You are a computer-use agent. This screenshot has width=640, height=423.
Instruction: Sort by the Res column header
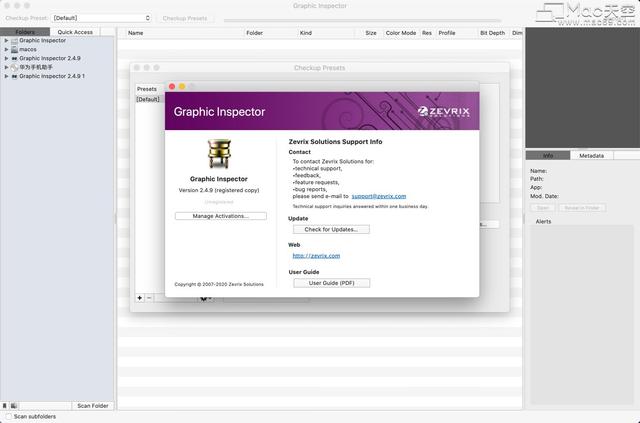427,33
